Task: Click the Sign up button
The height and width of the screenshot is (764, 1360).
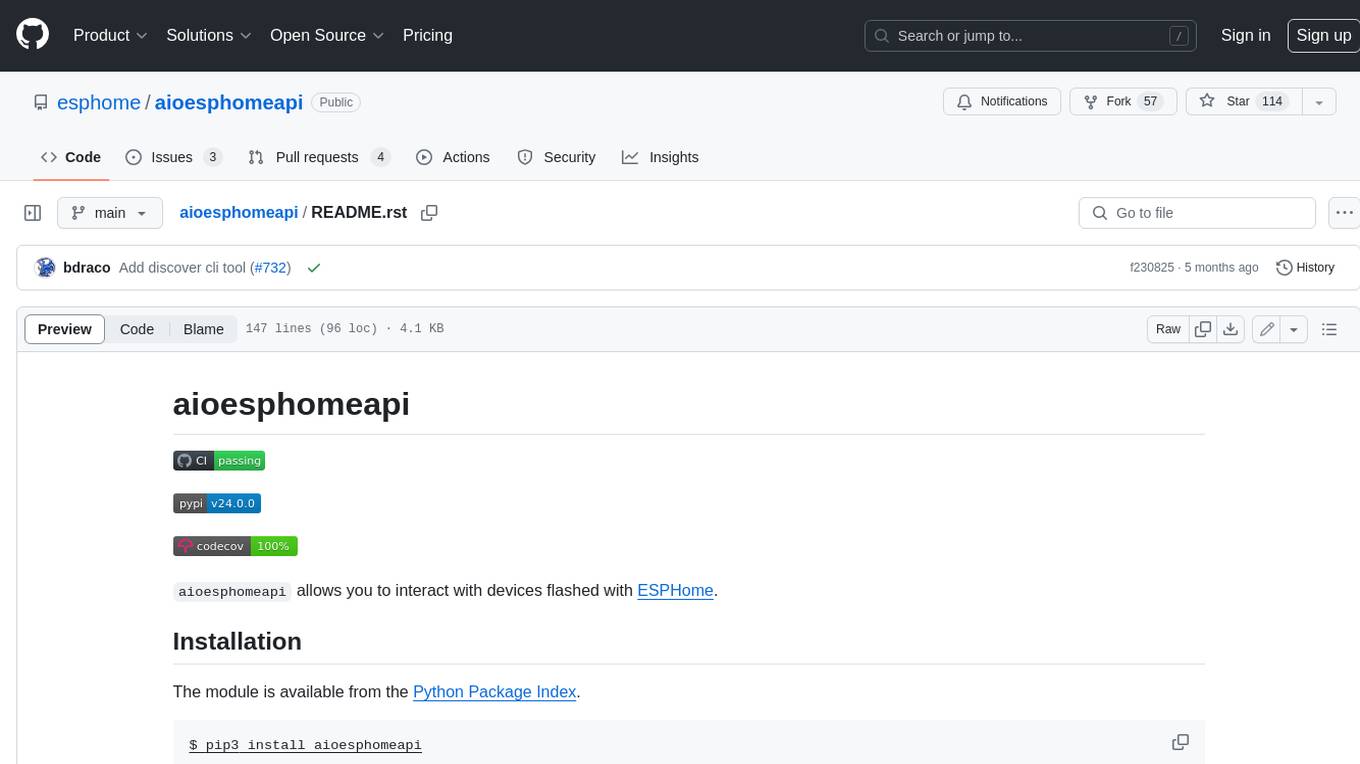Action: click(1323, 35)
